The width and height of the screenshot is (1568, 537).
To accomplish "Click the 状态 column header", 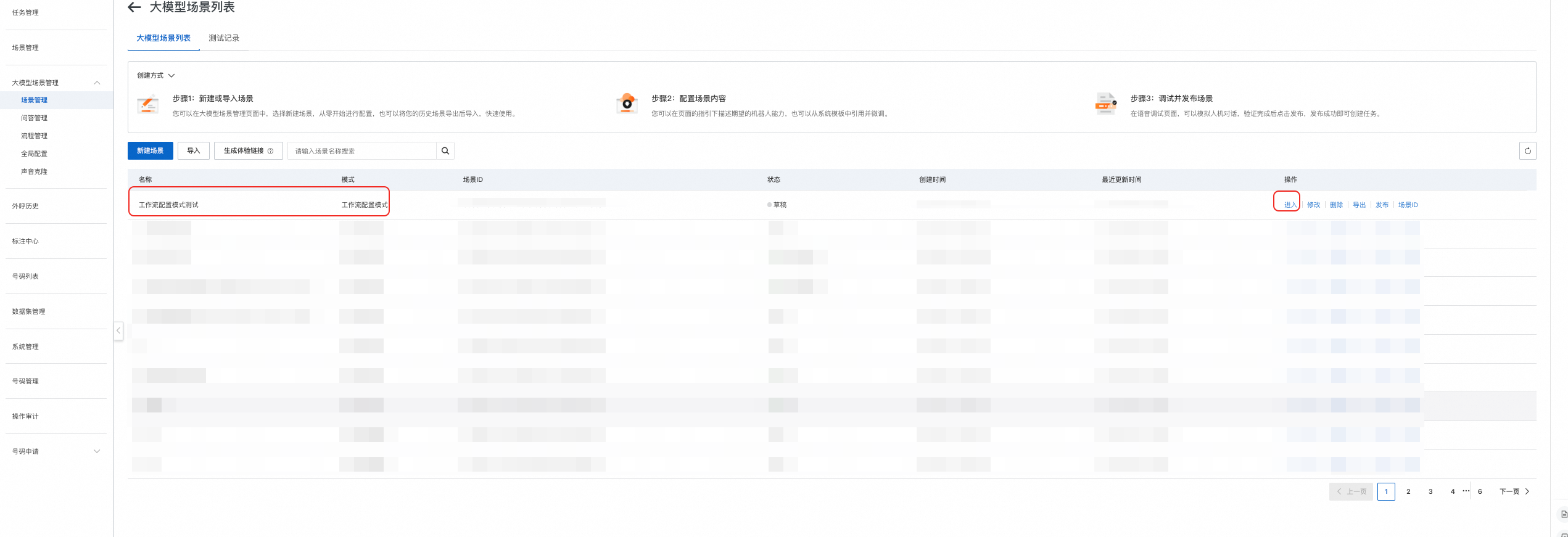I will tap(774, 179).
